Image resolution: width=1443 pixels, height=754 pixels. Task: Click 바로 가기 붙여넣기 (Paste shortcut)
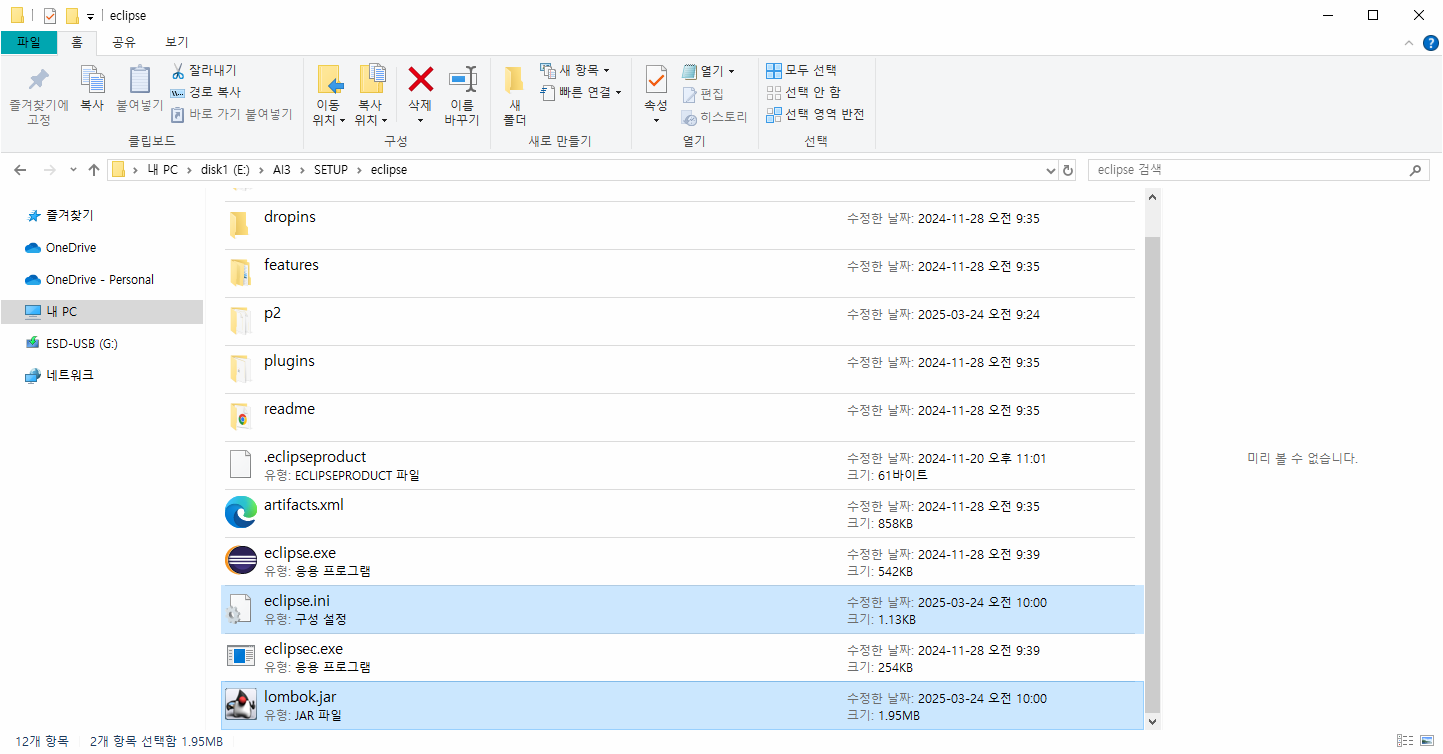tap(231, 114)
